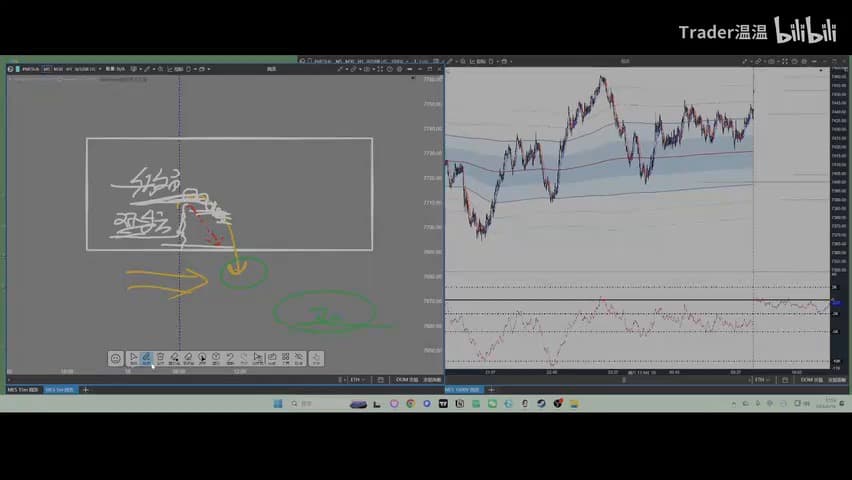Switch to the first MES tab at bottom left
The image size is (852, 480).
point(23,390)
